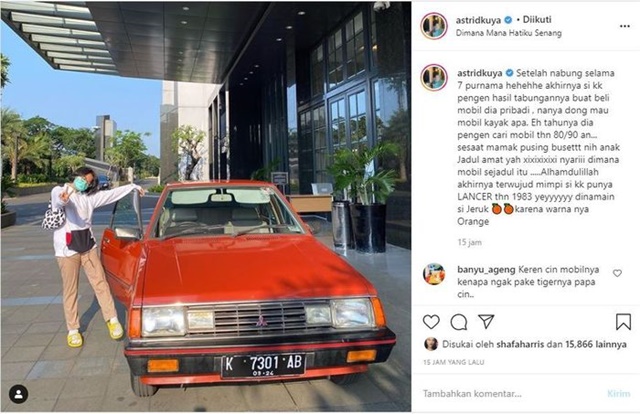Click Tambahkan komentar input field
This screenshot has height=414, width=640.
tap(510, 394)
